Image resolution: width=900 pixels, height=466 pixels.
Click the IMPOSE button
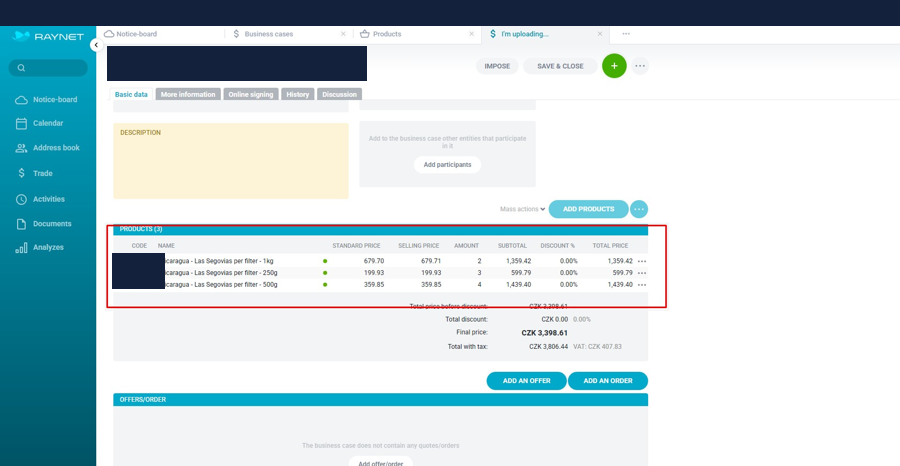point(497,66)
